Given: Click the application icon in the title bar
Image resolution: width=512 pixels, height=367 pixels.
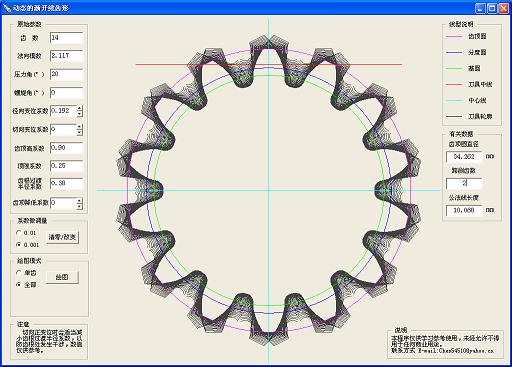Looking at the screenshot, I should click(7, 8).
